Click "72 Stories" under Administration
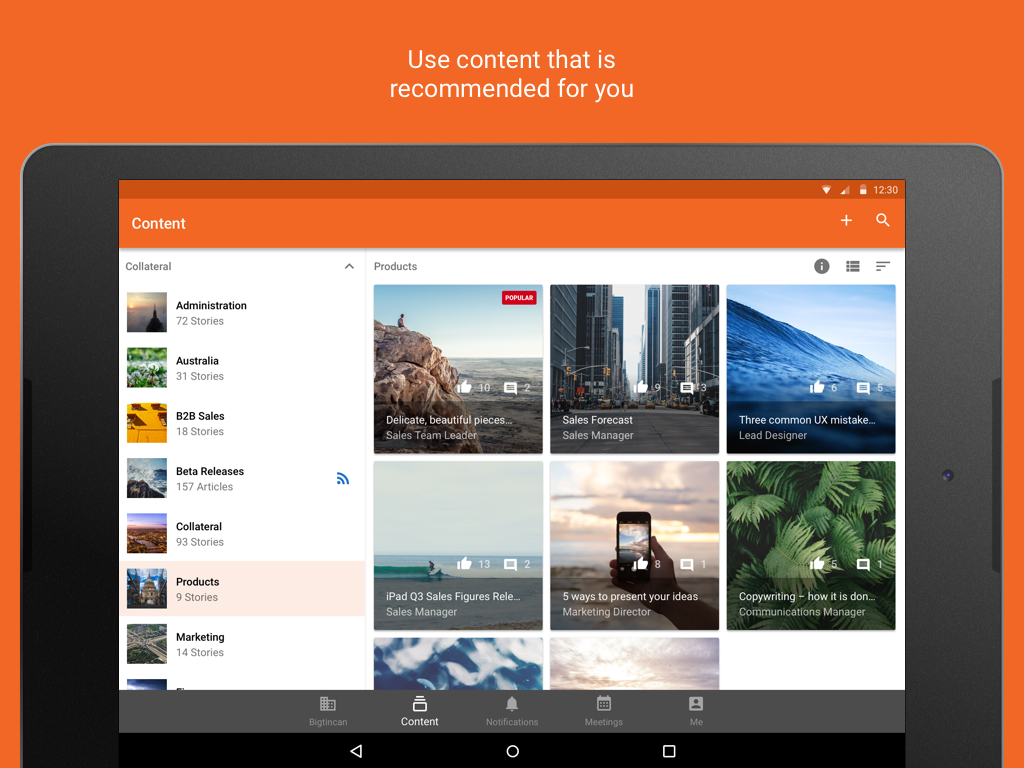This screenshot has height=768, width=1024. (200, 321)
